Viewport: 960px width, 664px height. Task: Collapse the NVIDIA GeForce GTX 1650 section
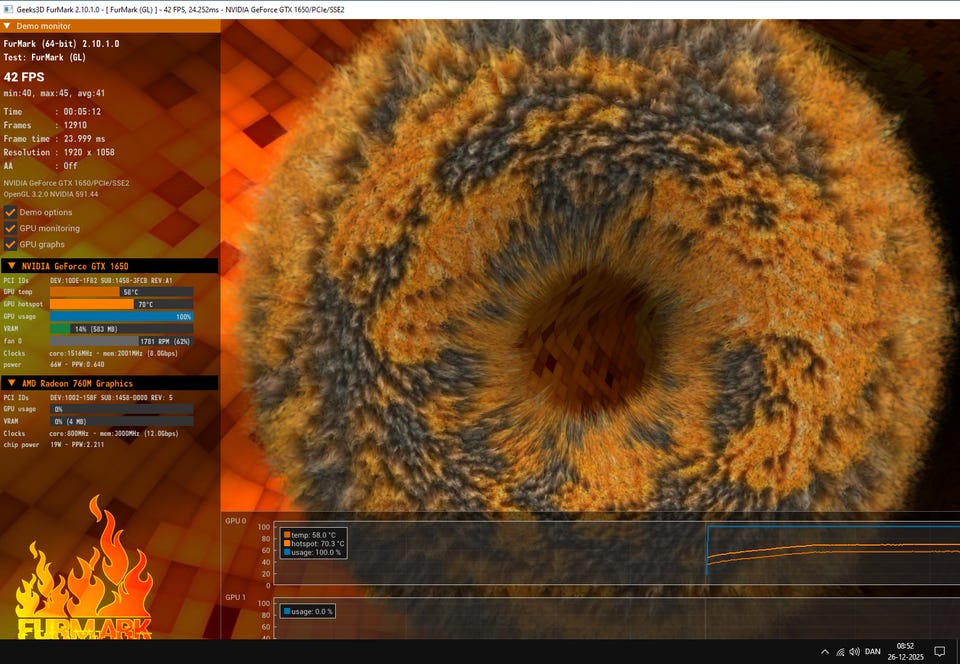11,266
